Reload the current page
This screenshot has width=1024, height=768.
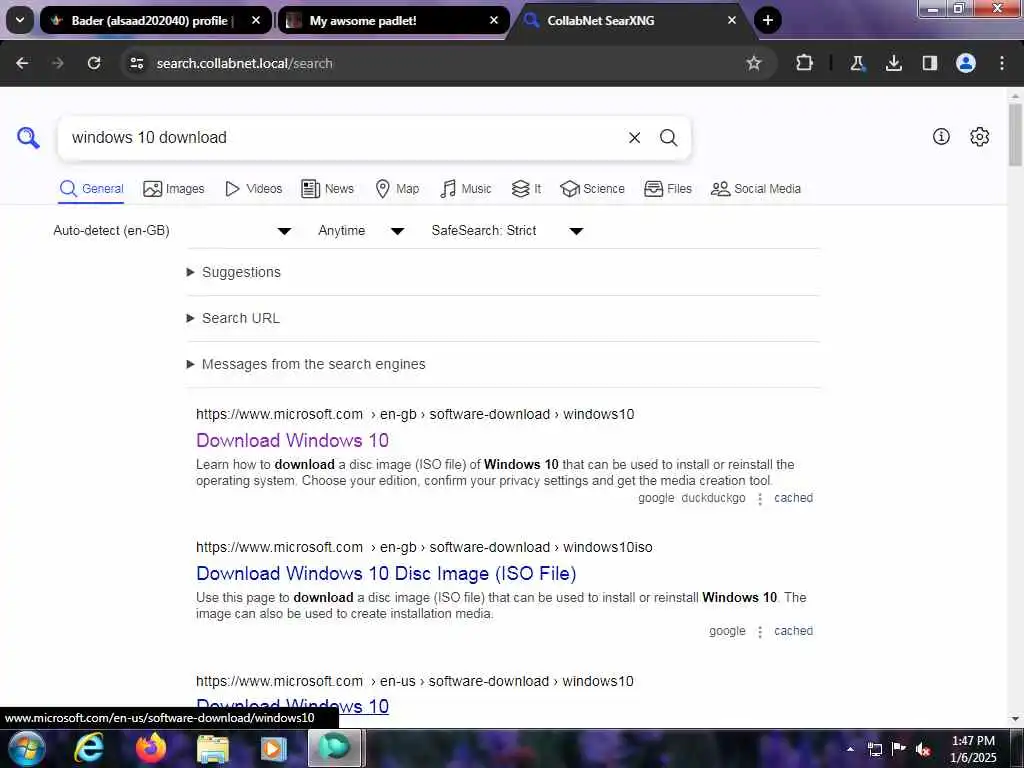pyautogui.click(x=94, y=63)
